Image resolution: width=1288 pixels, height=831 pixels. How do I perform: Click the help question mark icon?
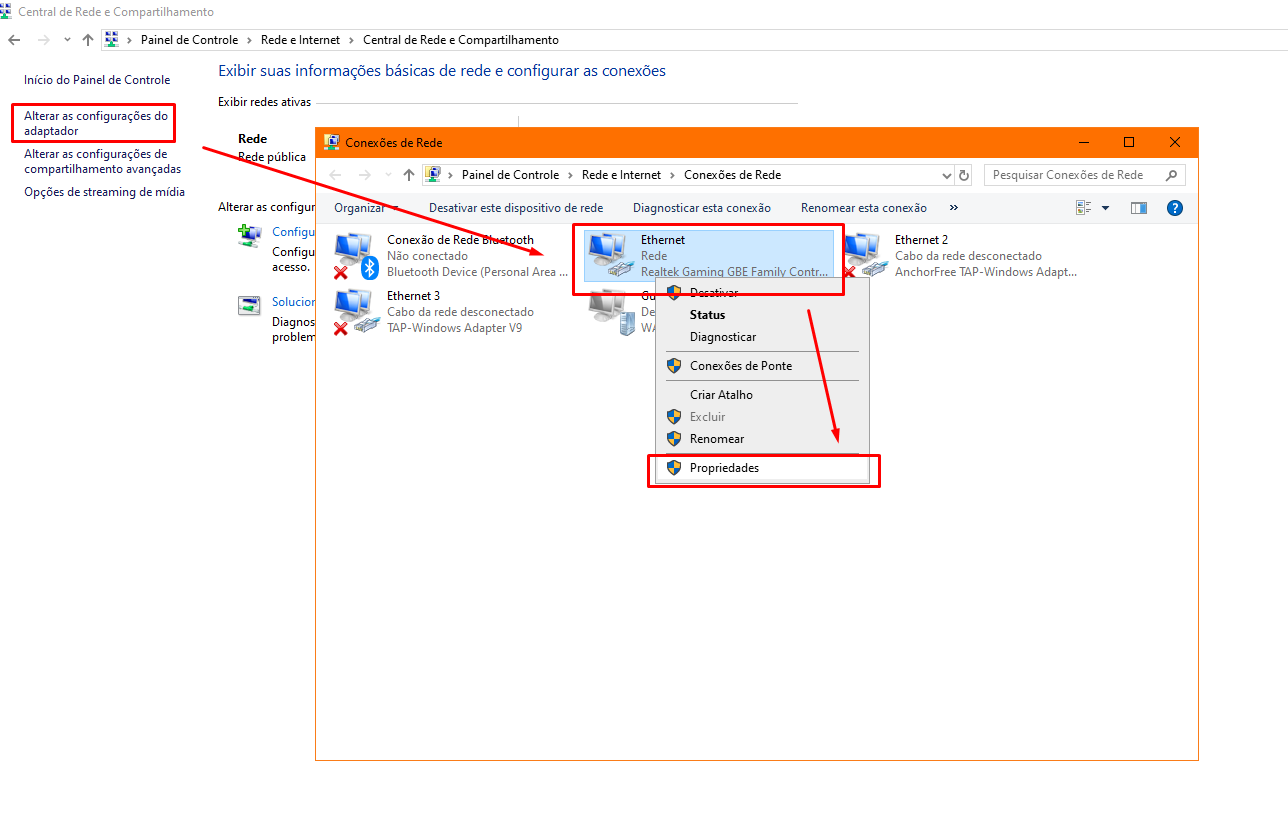tap(1175, 208)
